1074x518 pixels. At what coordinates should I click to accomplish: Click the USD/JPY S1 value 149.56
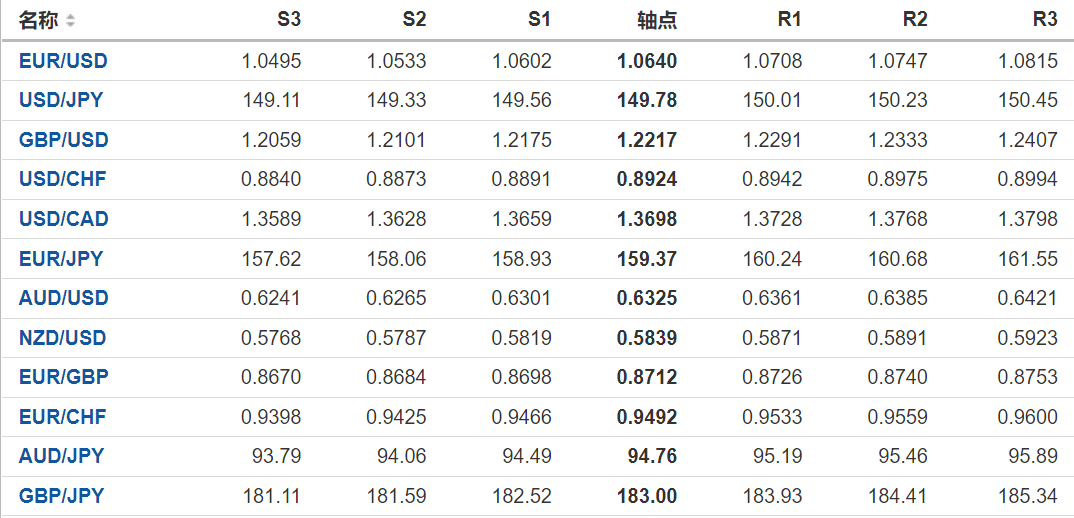pos(522,100)
